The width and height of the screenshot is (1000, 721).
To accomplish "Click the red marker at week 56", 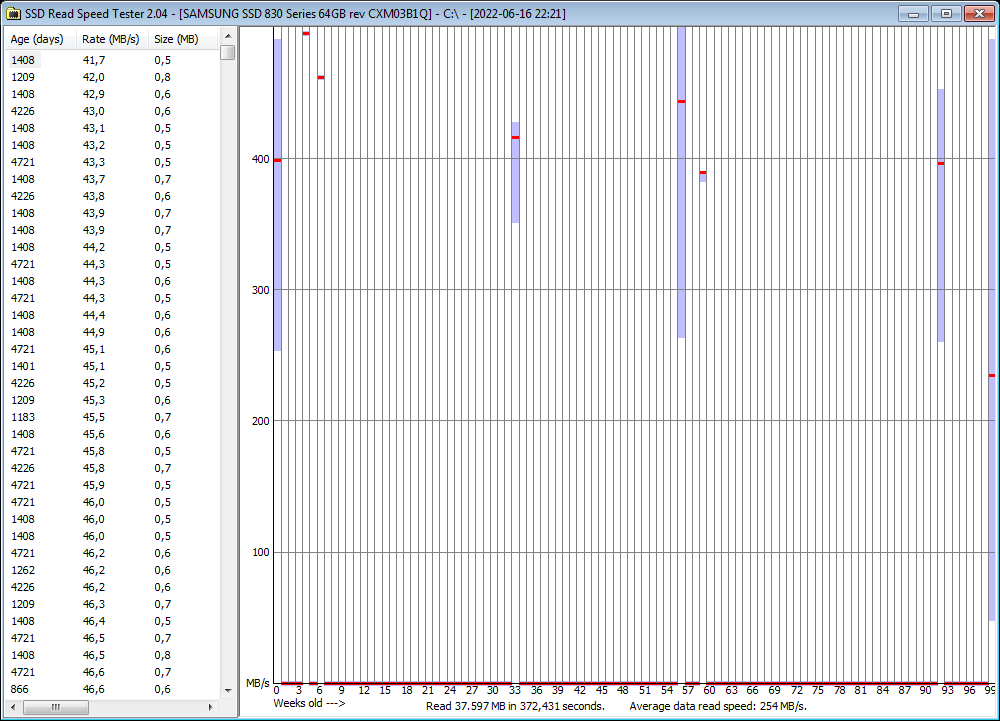I will [681, 101].
